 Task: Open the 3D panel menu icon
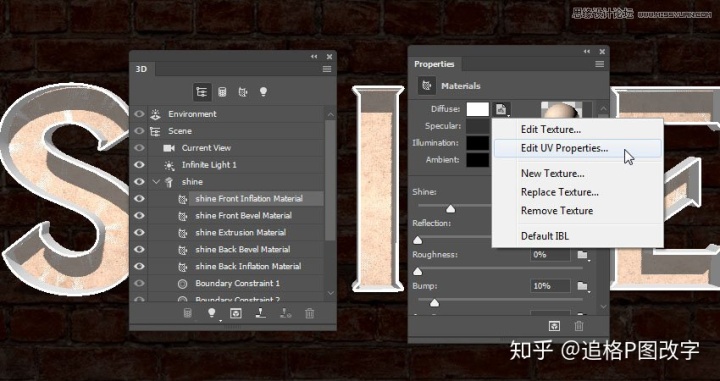coord(327,69)
